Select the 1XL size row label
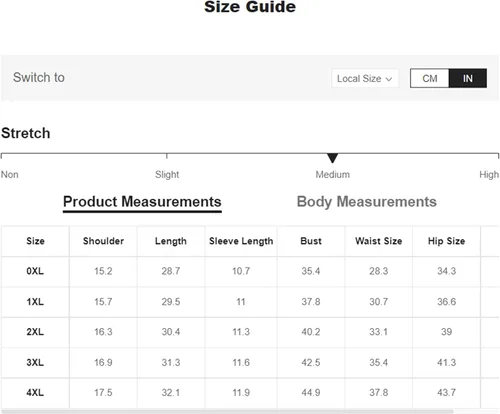 [35, 302]
